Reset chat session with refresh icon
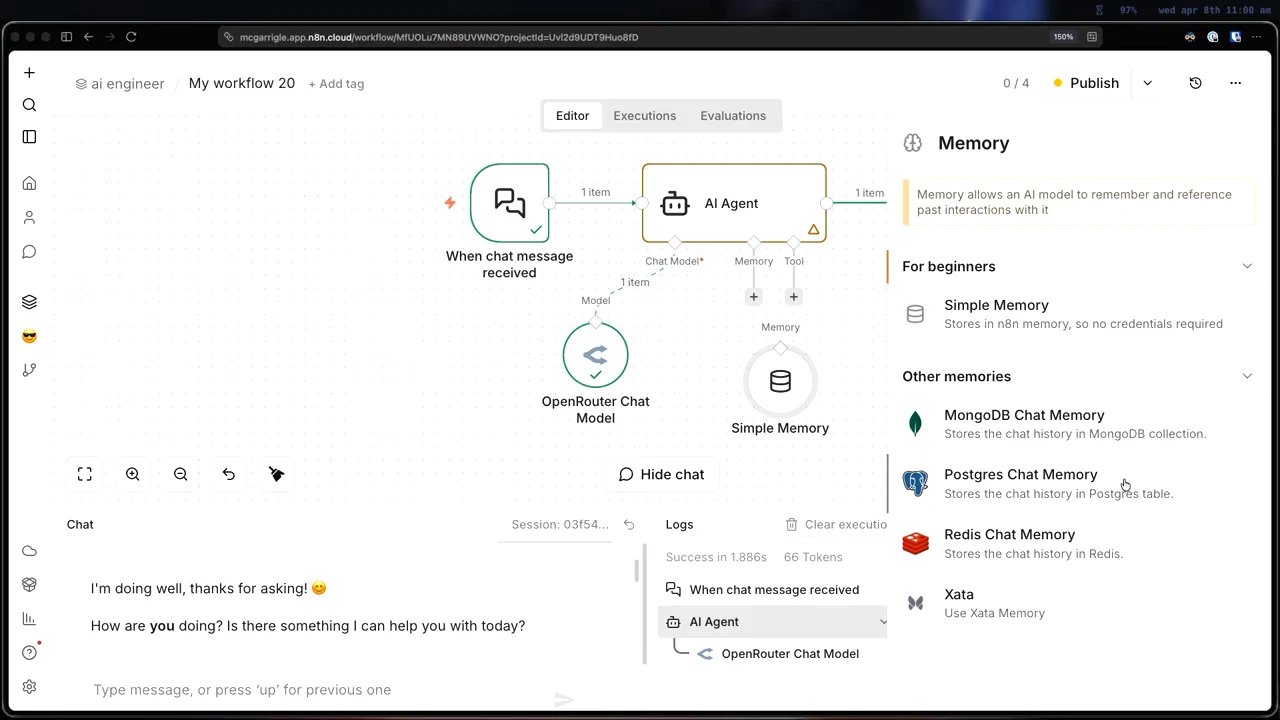Screen dimensions: 1280x720 point(629,524)
